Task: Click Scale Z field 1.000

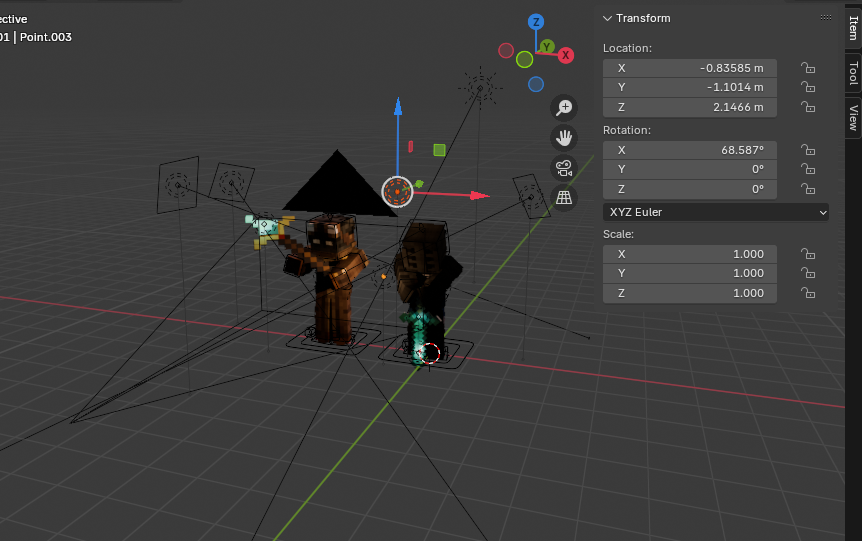Action: click(x=690, y=293)
